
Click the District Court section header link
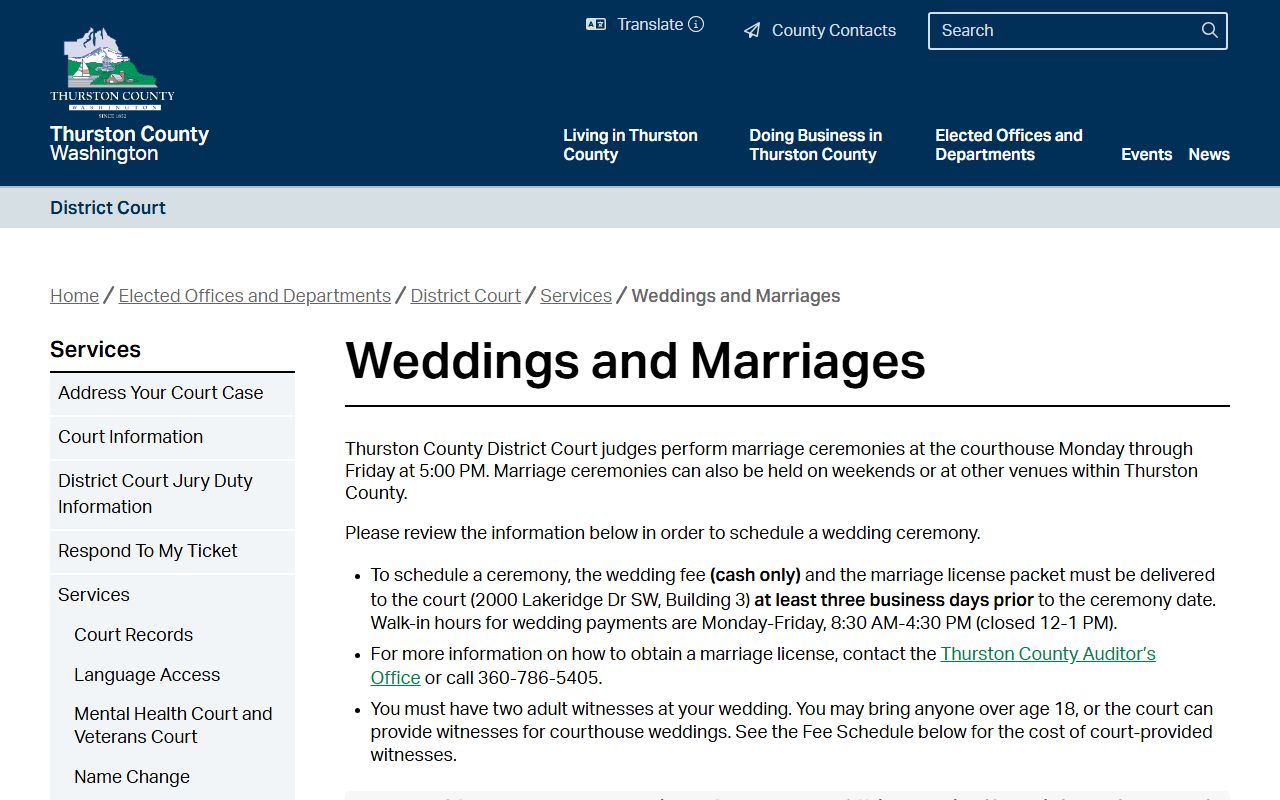108,208
